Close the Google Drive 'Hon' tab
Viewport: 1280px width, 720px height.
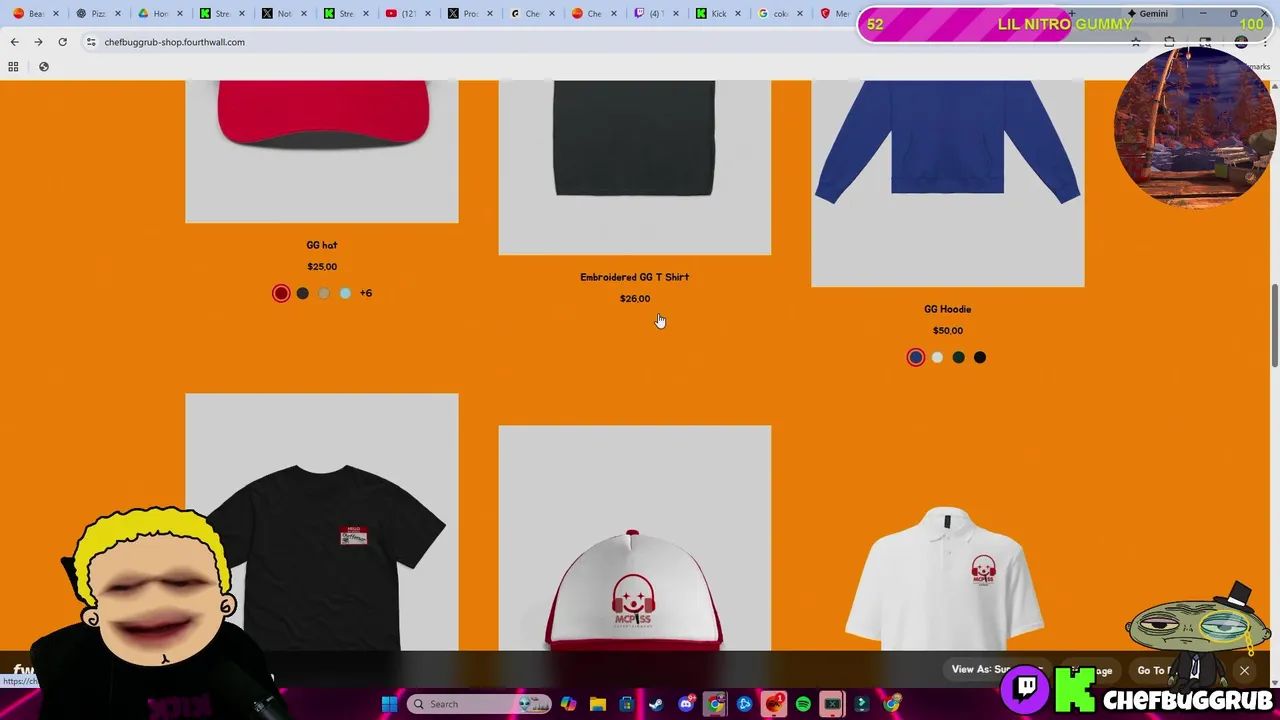(x=180, y=13)
